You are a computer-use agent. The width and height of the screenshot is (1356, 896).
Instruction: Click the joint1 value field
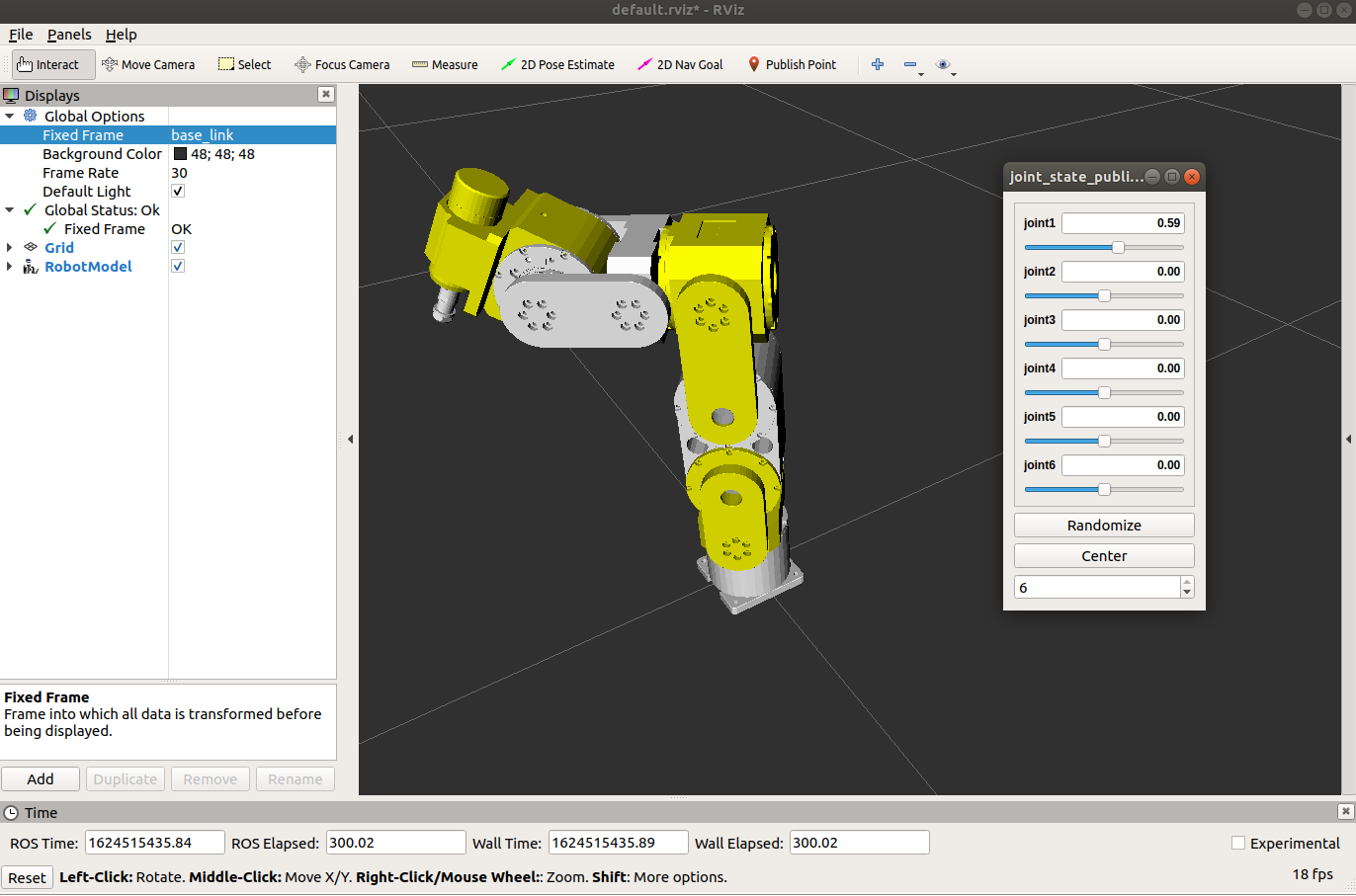(1123, 223)
